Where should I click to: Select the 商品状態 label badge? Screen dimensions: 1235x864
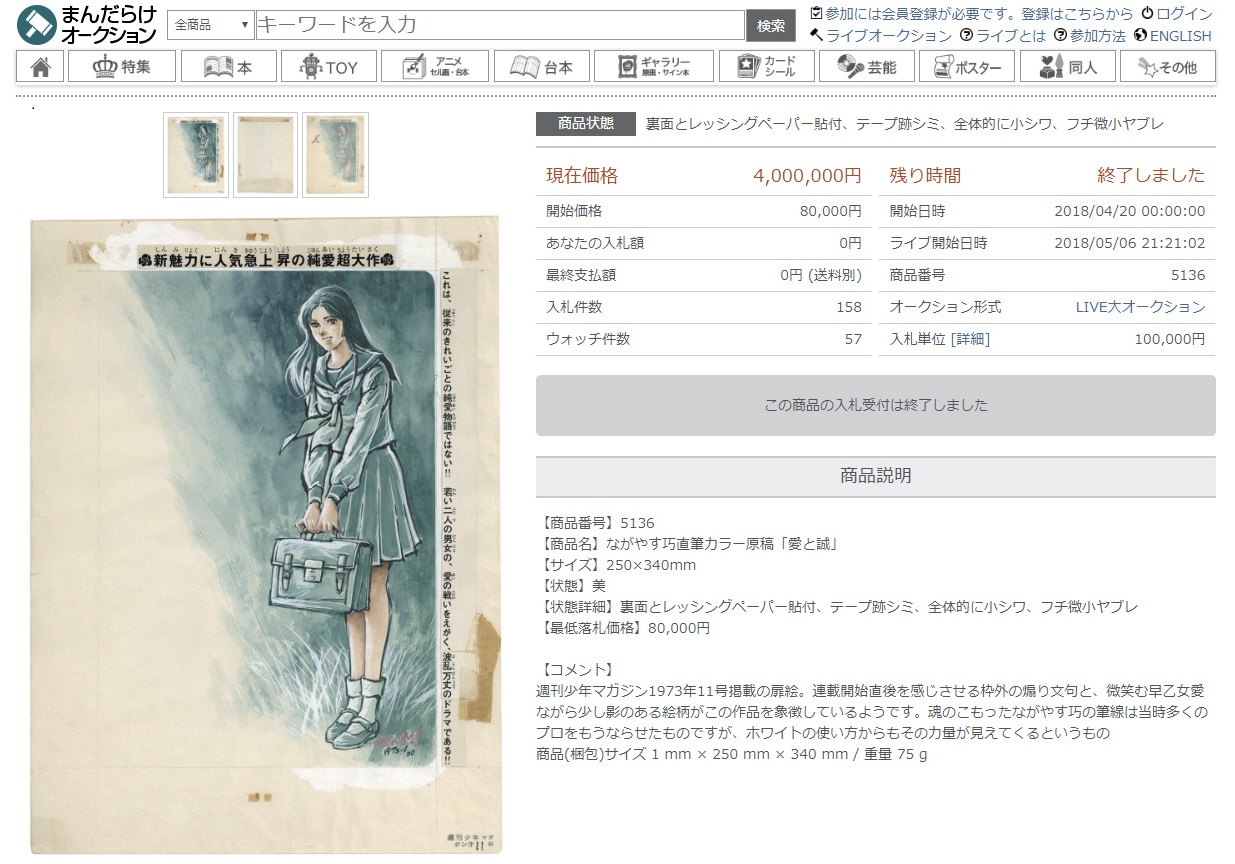(586, 124)
